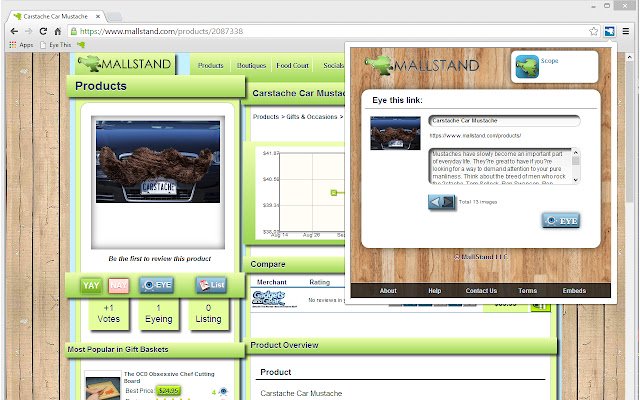The width and height of the screenshot is (640, 400).
Task: Click the new tab button
Action: point(114,17)
